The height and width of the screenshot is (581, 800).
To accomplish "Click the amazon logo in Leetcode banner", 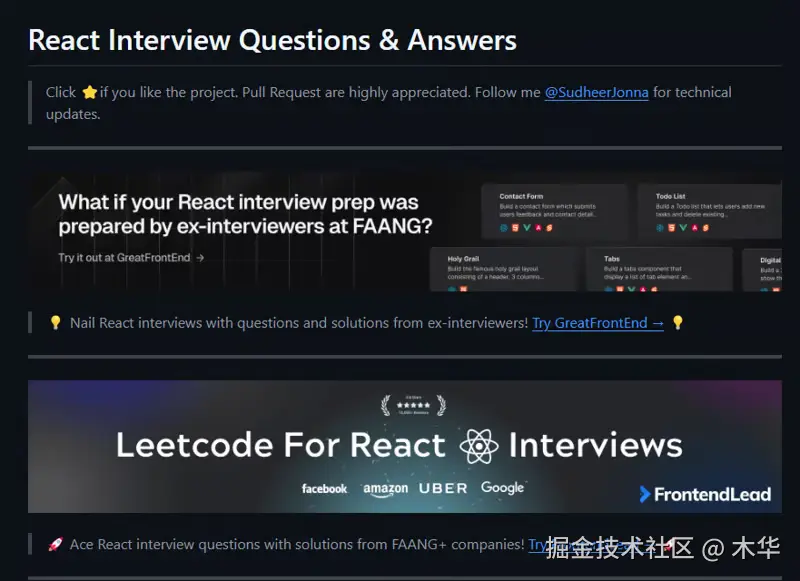I will [385, 489].
